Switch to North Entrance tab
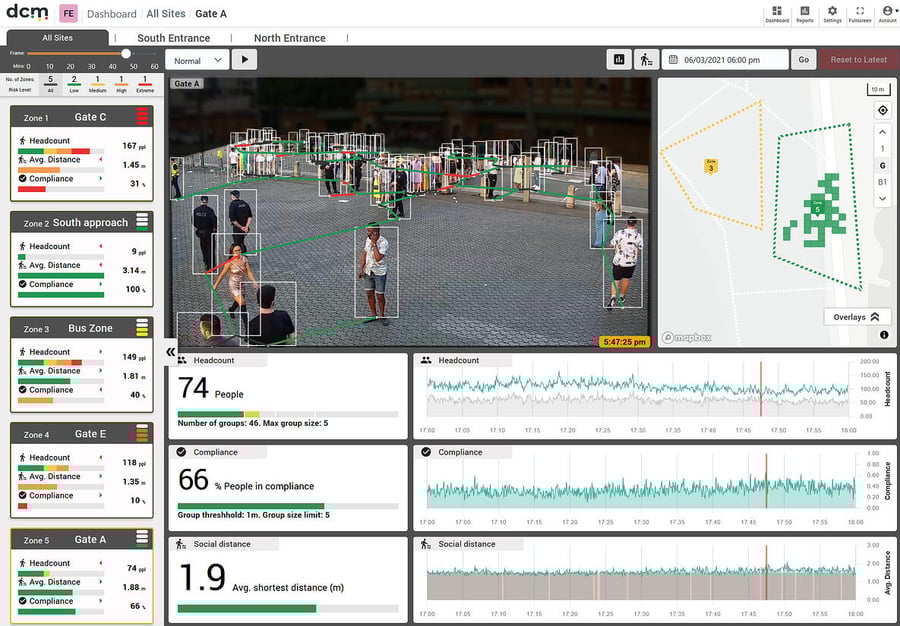Image resolution: width=900 pixels, height=626 pixels. click(289, 38)
